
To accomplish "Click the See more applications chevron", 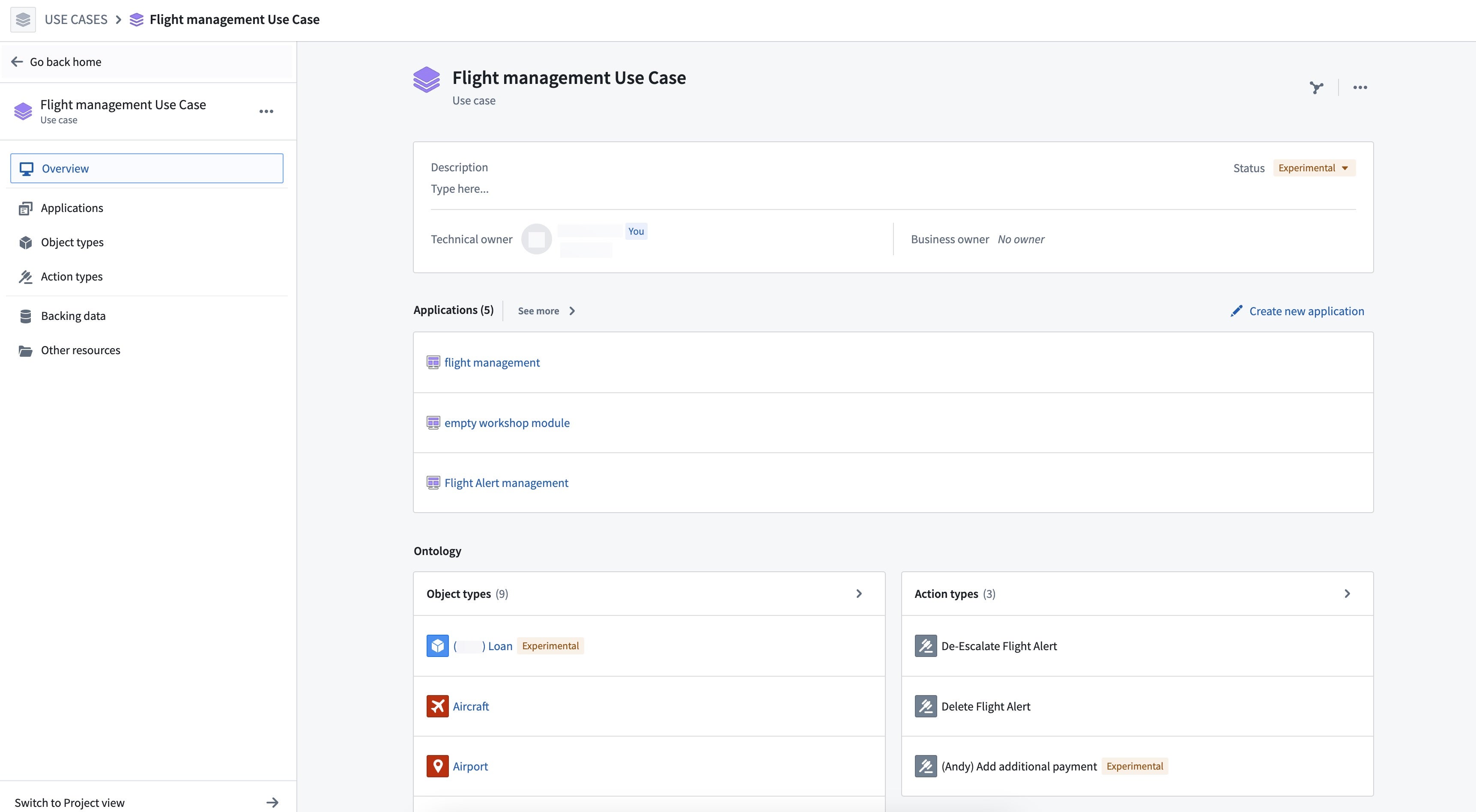I will pos(572,310).
